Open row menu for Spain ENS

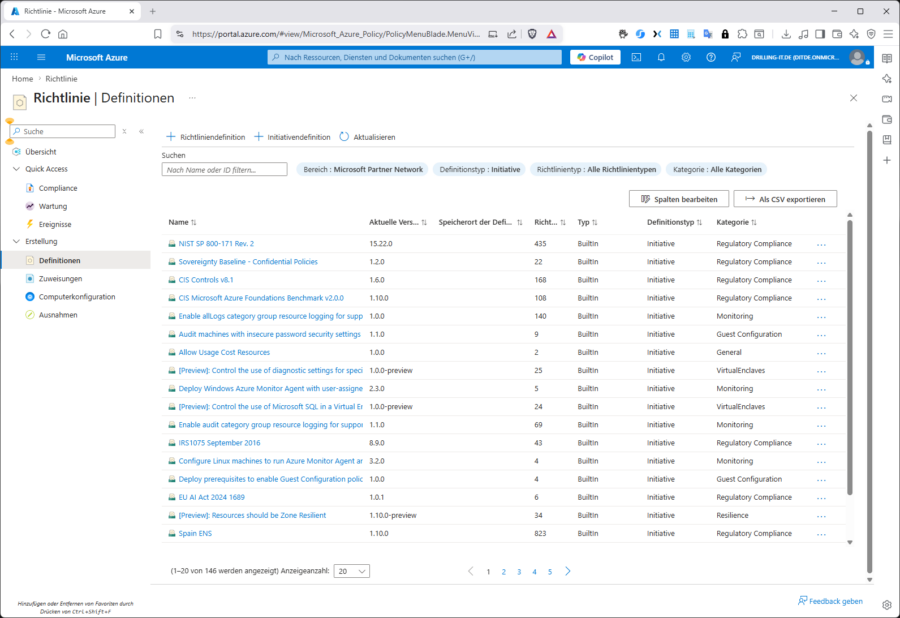pyautogui.click(x=821, y=534)
